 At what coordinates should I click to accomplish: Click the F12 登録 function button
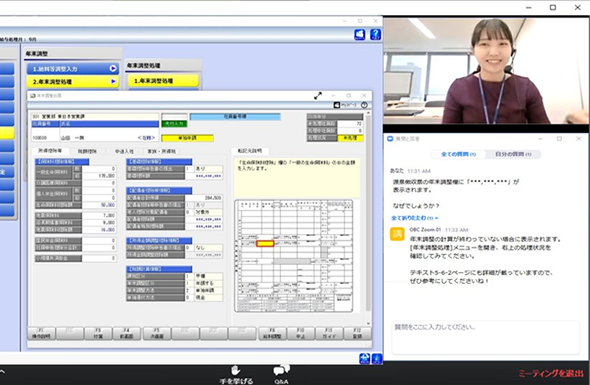click(x=357, y=333)
